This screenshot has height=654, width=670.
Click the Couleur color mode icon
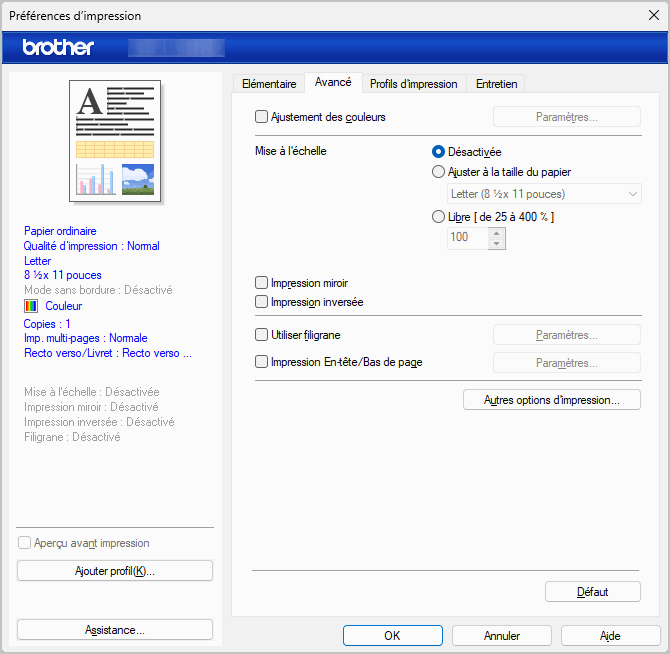click(x=31, y=306)
